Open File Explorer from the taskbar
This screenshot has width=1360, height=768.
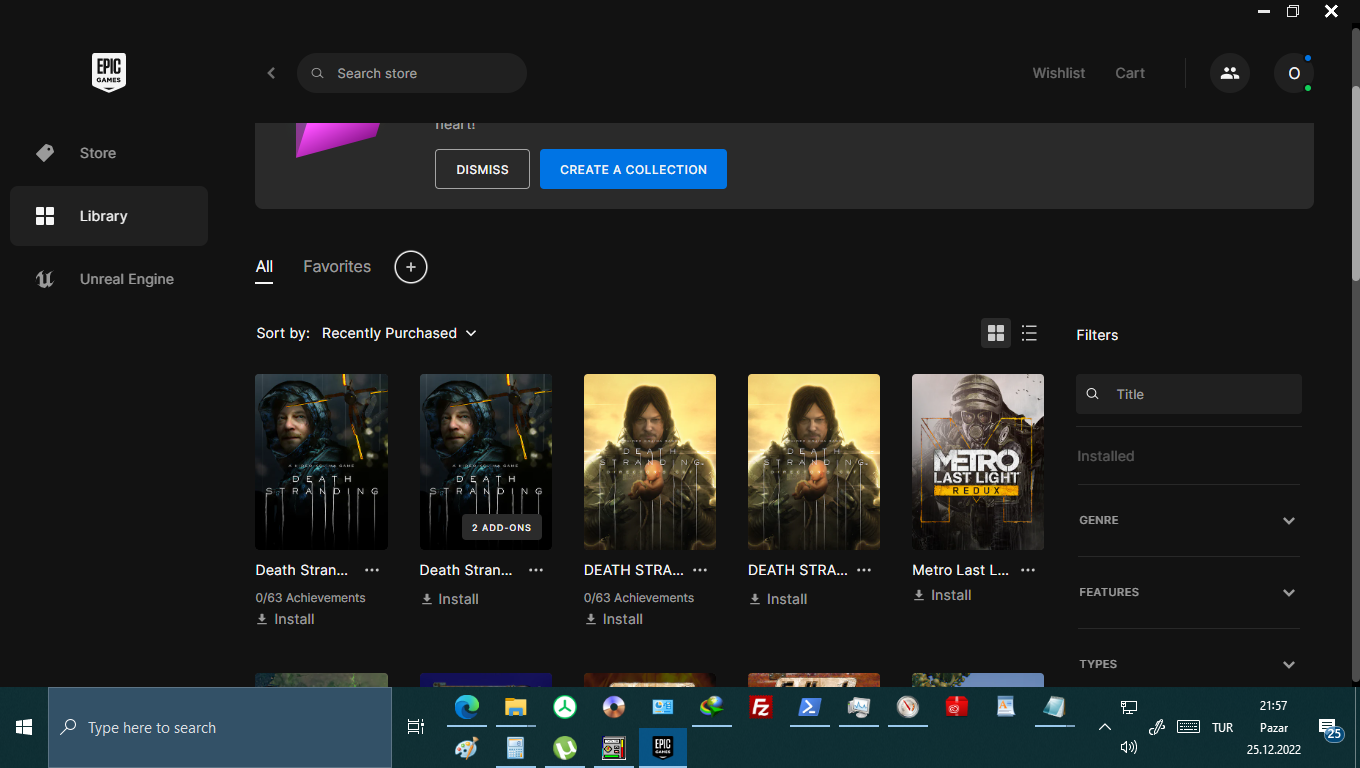[515, 707]
